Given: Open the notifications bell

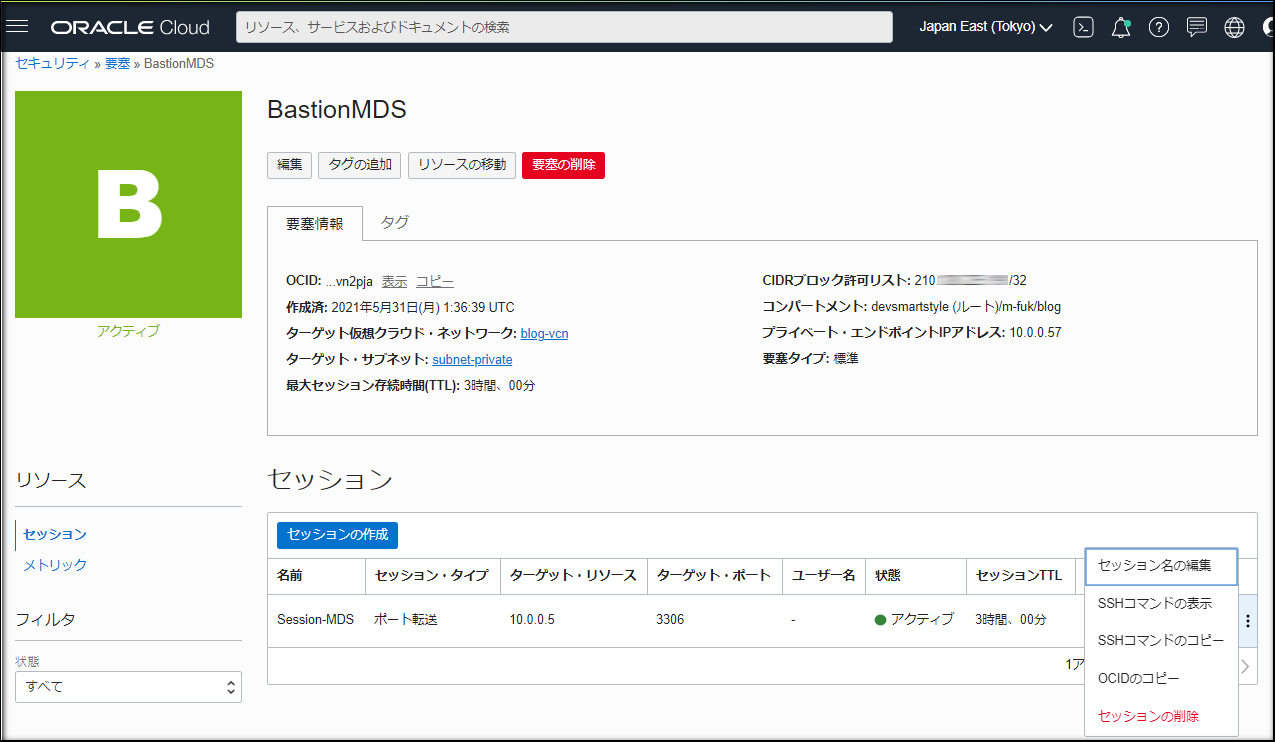Looking at the screenshot, I should [x=1121, y=27].
